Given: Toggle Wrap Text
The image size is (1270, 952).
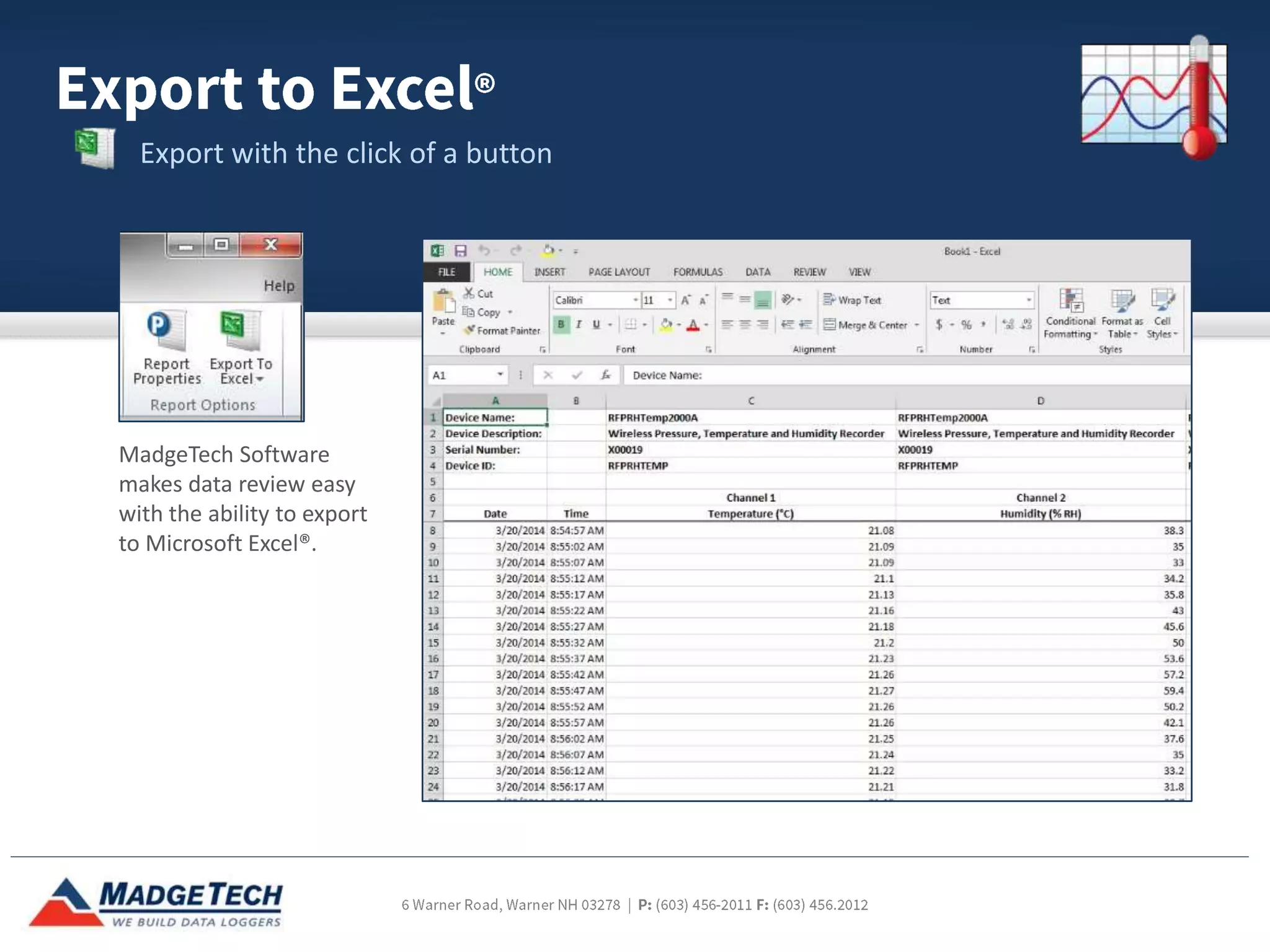Looking at the screenshot, I should (x=852, y=300).
